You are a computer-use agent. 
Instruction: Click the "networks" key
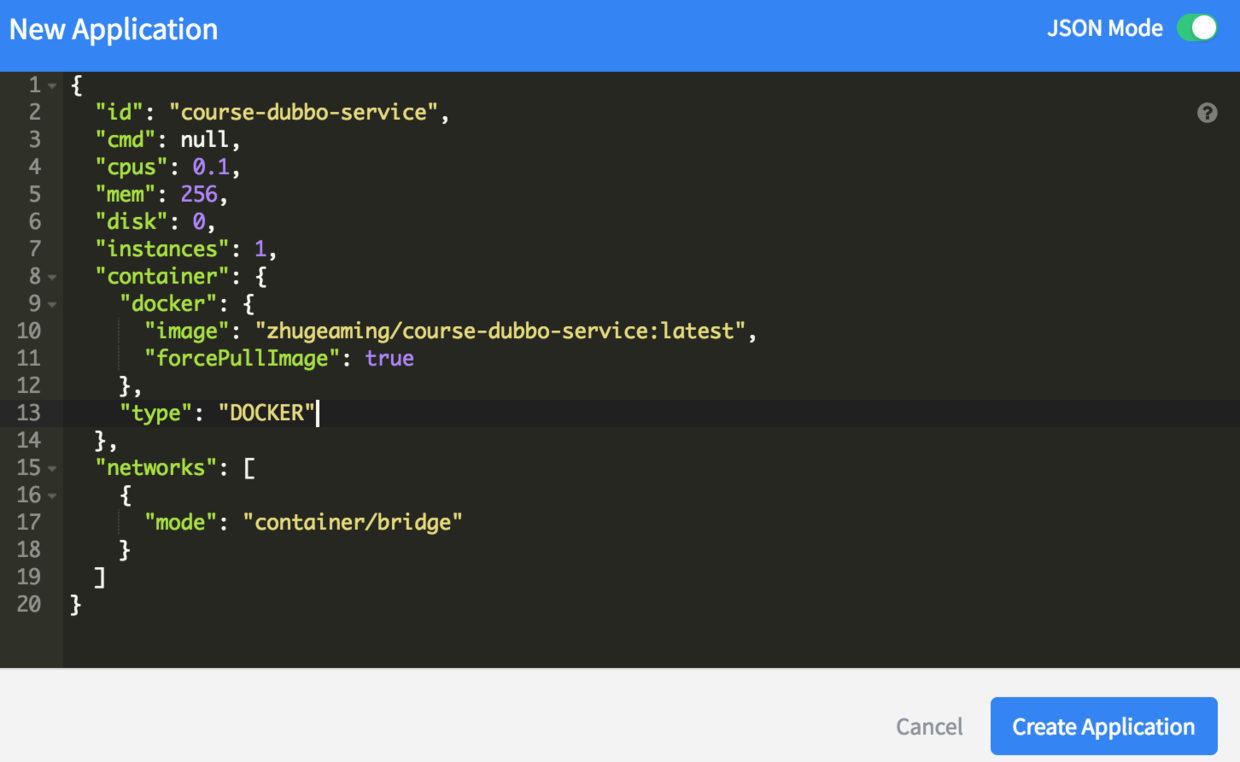click(x=156, y=467)
